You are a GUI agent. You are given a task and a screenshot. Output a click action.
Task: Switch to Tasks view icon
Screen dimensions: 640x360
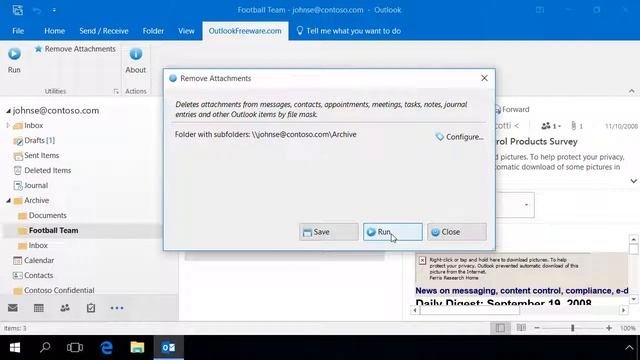tap(91, 308)
